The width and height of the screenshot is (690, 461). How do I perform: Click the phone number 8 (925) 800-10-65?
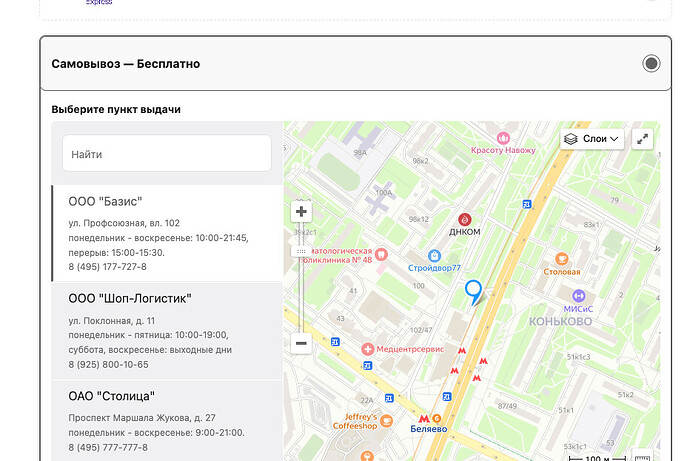(x=108, y=364)
